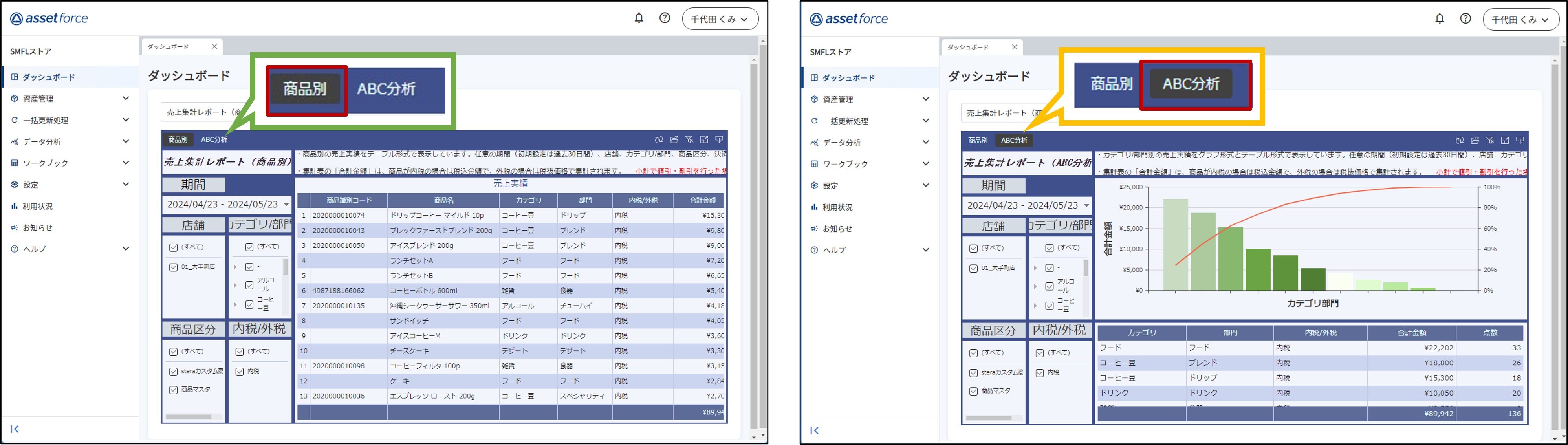This screenshot has width=1568, height=445.
Task: Click refresh icon in left dashboard toolbar
Action: pos(659,139)
